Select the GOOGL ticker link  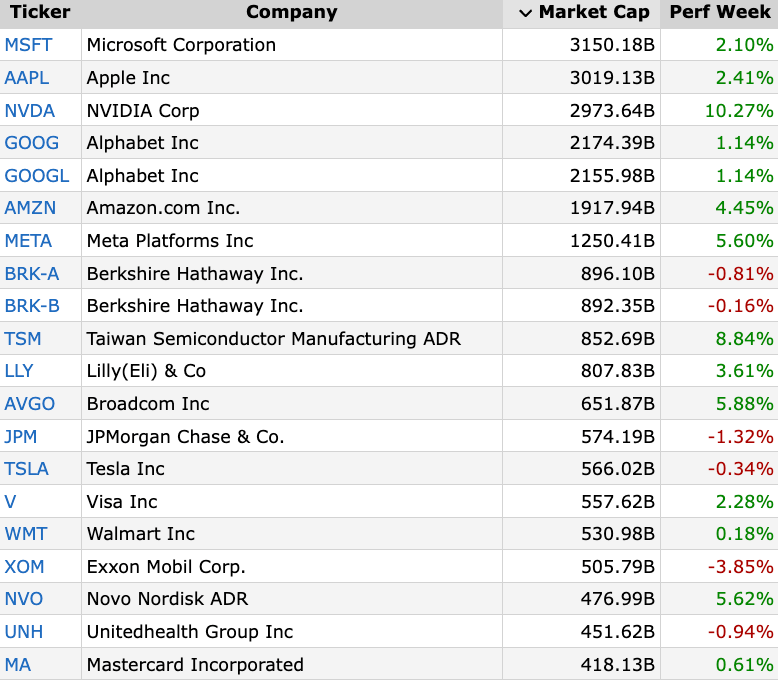(37, 176)
